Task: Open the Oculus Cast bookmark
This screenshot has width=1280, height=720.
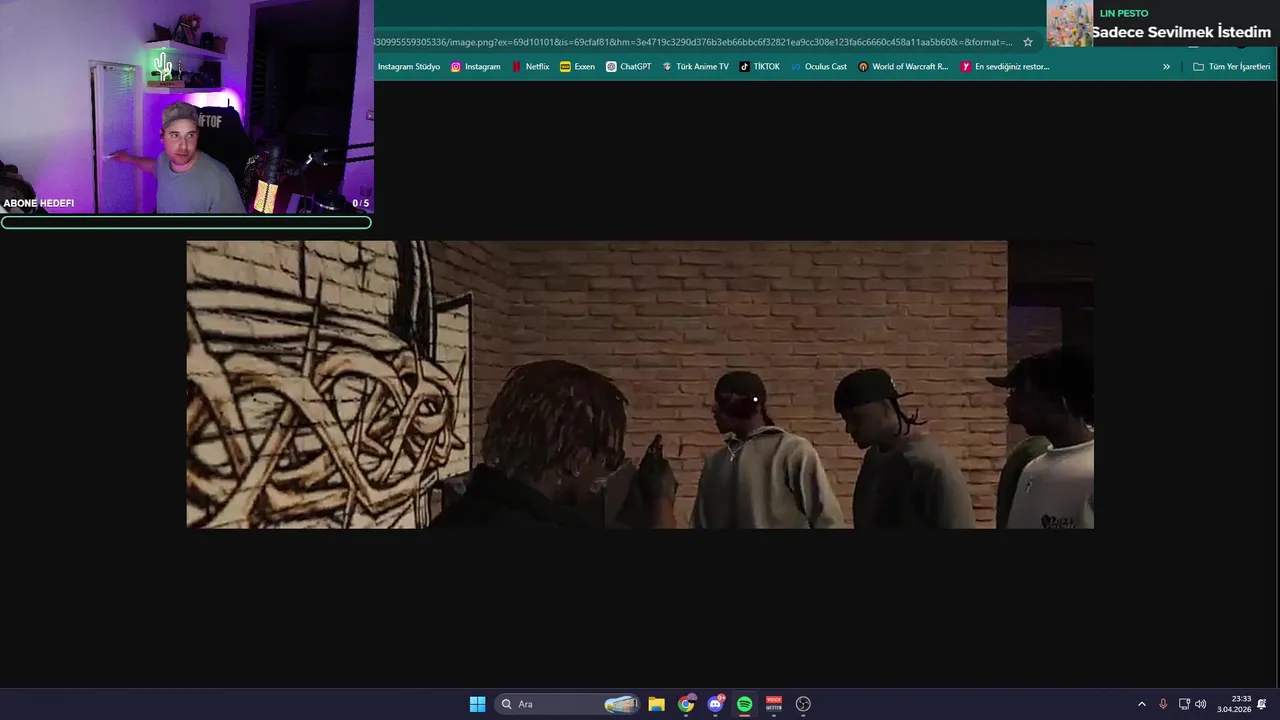Action: tap(818, 67)
